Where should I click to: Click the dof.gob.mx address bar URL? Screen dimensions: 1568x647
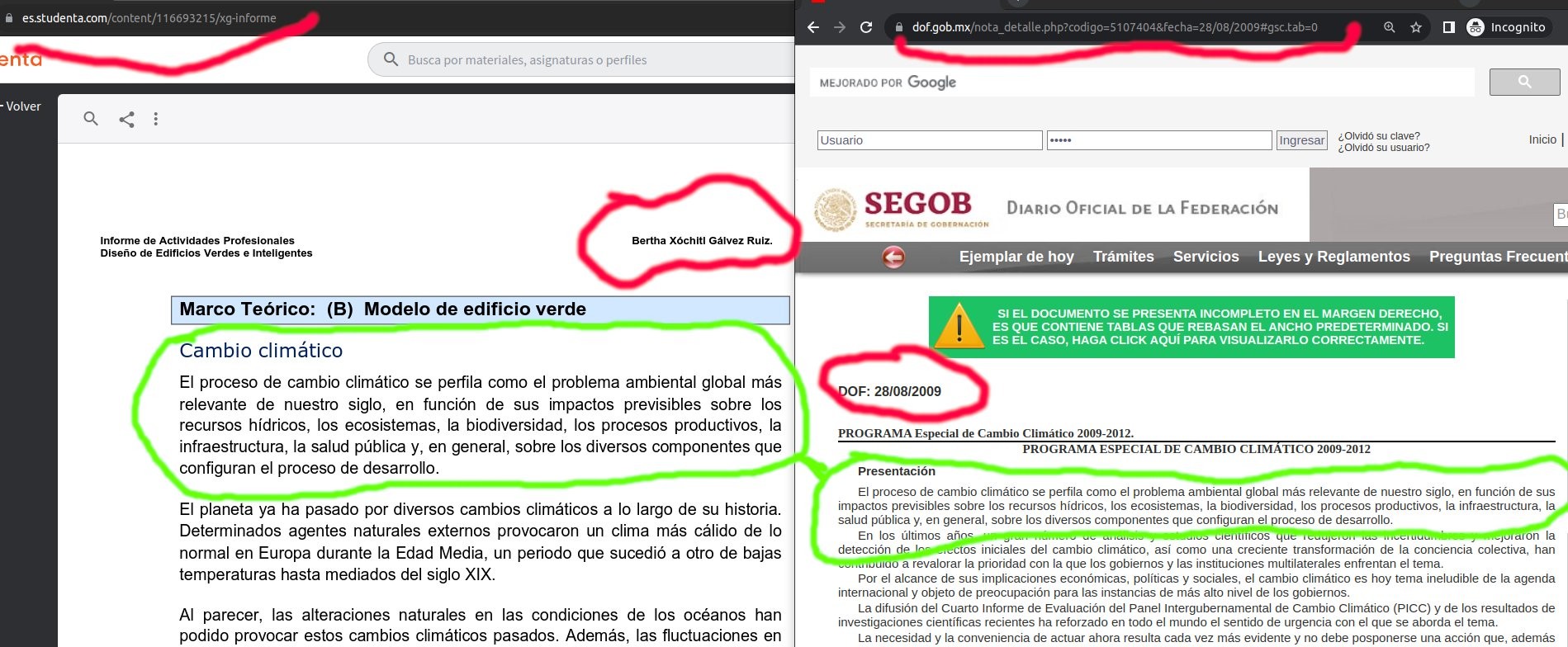1115,27
